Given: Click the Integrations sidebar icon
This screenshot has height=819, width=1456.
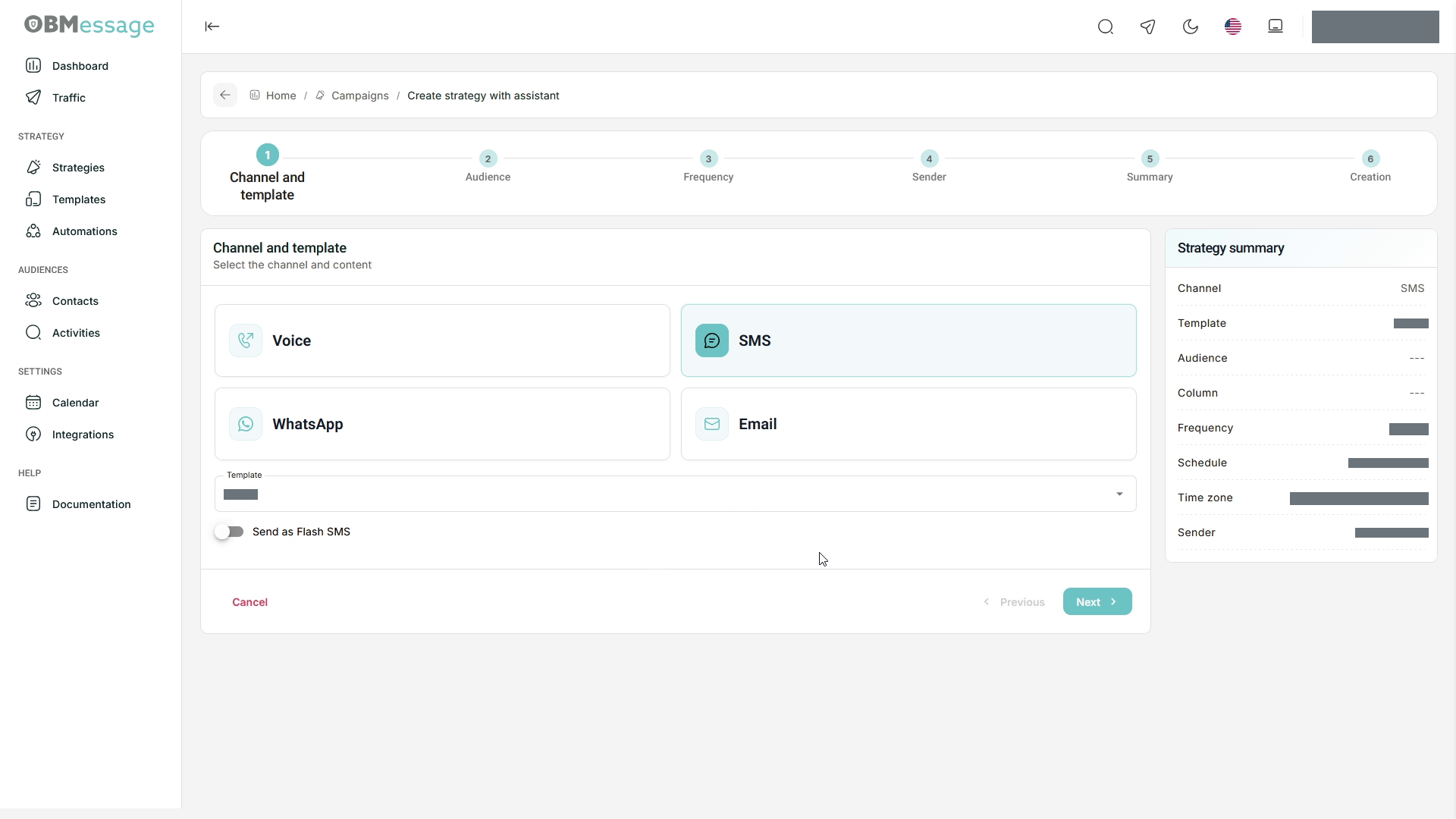Looking at the screenshot, I should 33,434.
